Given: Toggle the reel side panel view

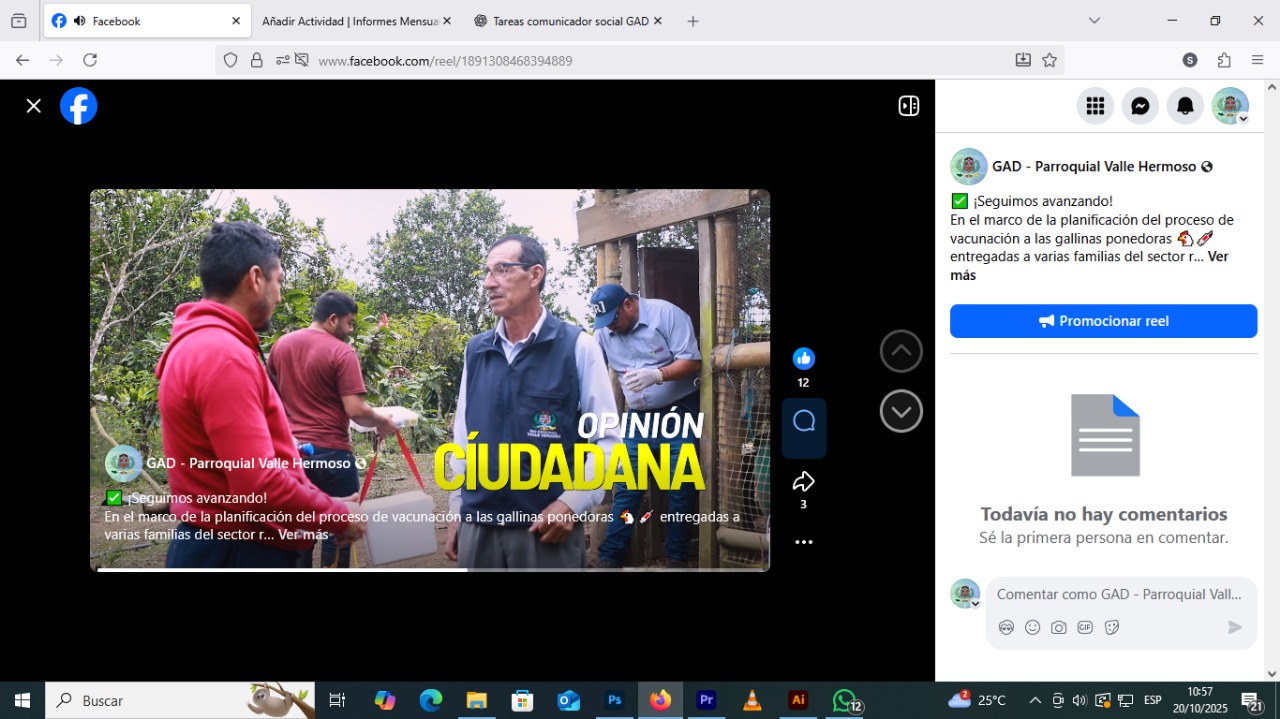Looking at the screenshot, I should click(908, 106).
